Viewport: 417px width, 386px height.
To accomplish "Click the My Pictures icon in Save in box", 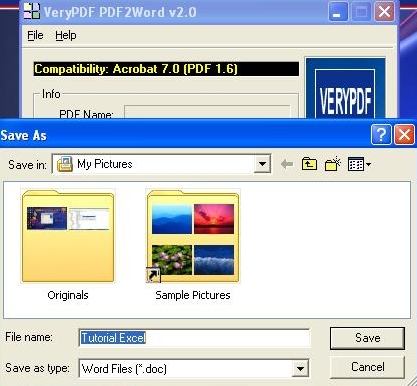I will click(65, 164).
